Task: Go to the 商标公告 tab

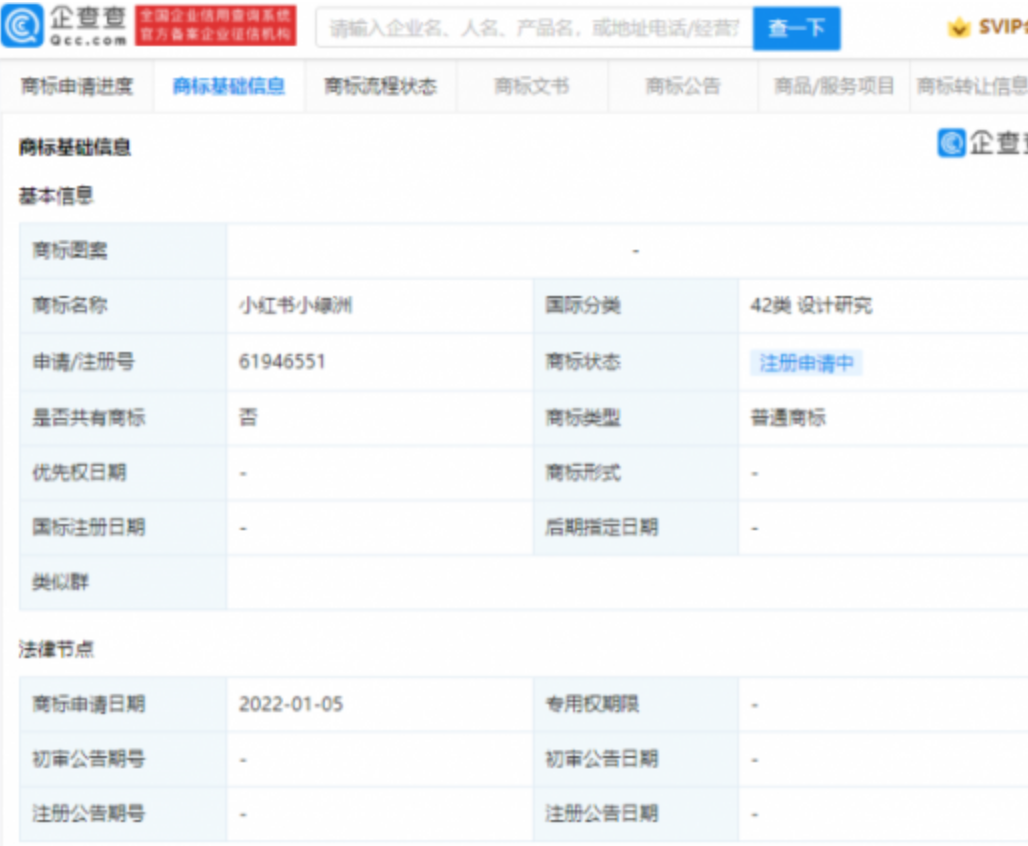Action: (x=682, y=87)
